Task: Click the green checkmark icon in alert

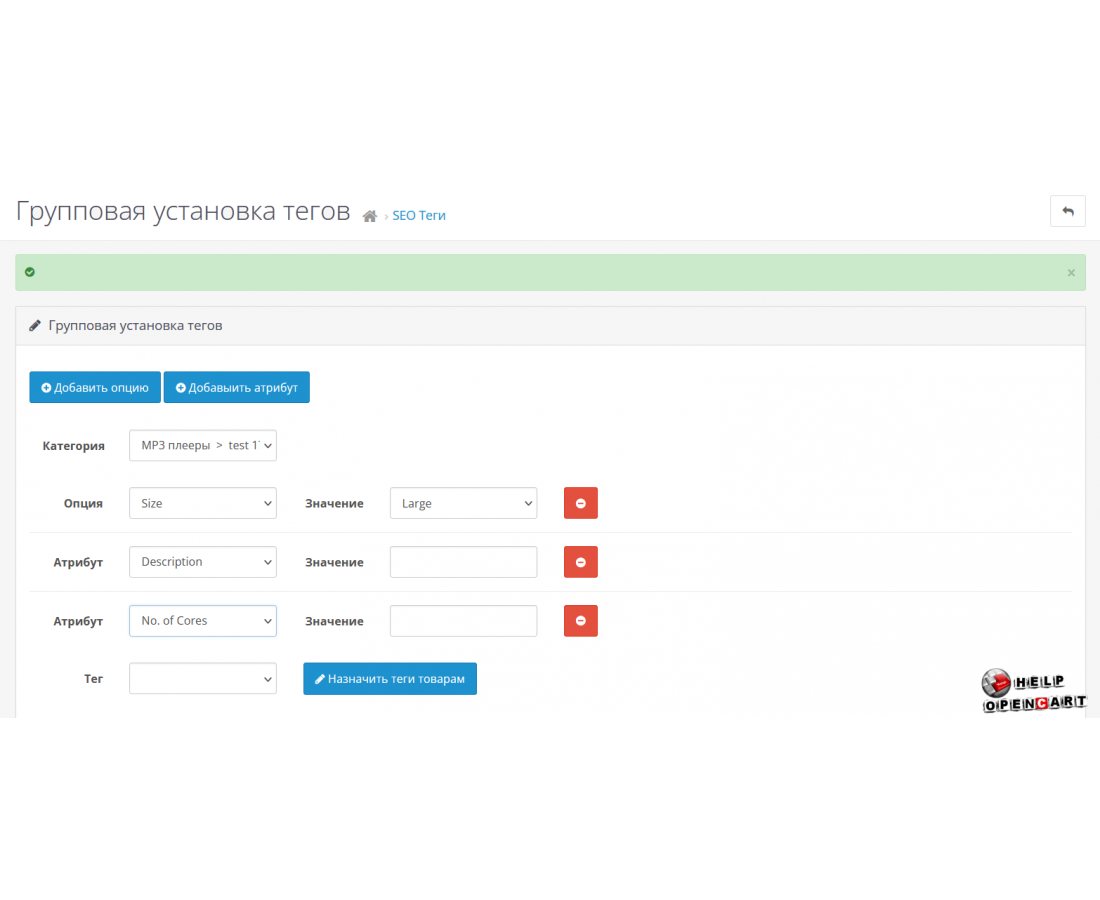Action: coord(30,272)
